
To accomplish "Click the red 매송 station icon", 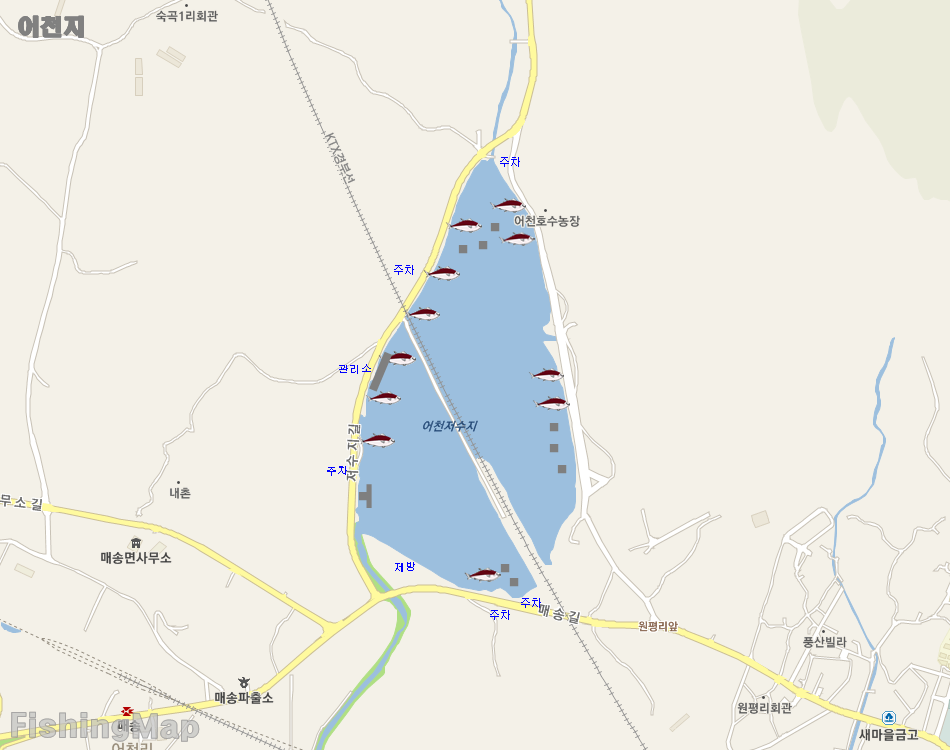I will (127, 712).
